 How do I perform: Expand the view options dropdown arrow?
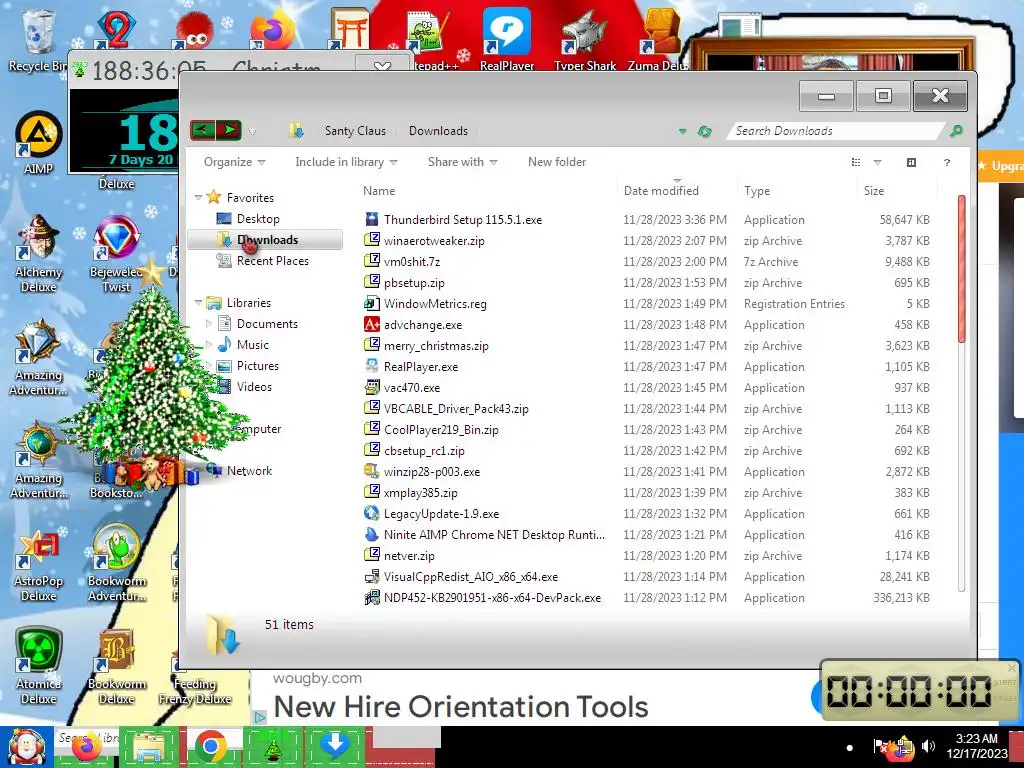pyautogui.click(x=877, y=163)
